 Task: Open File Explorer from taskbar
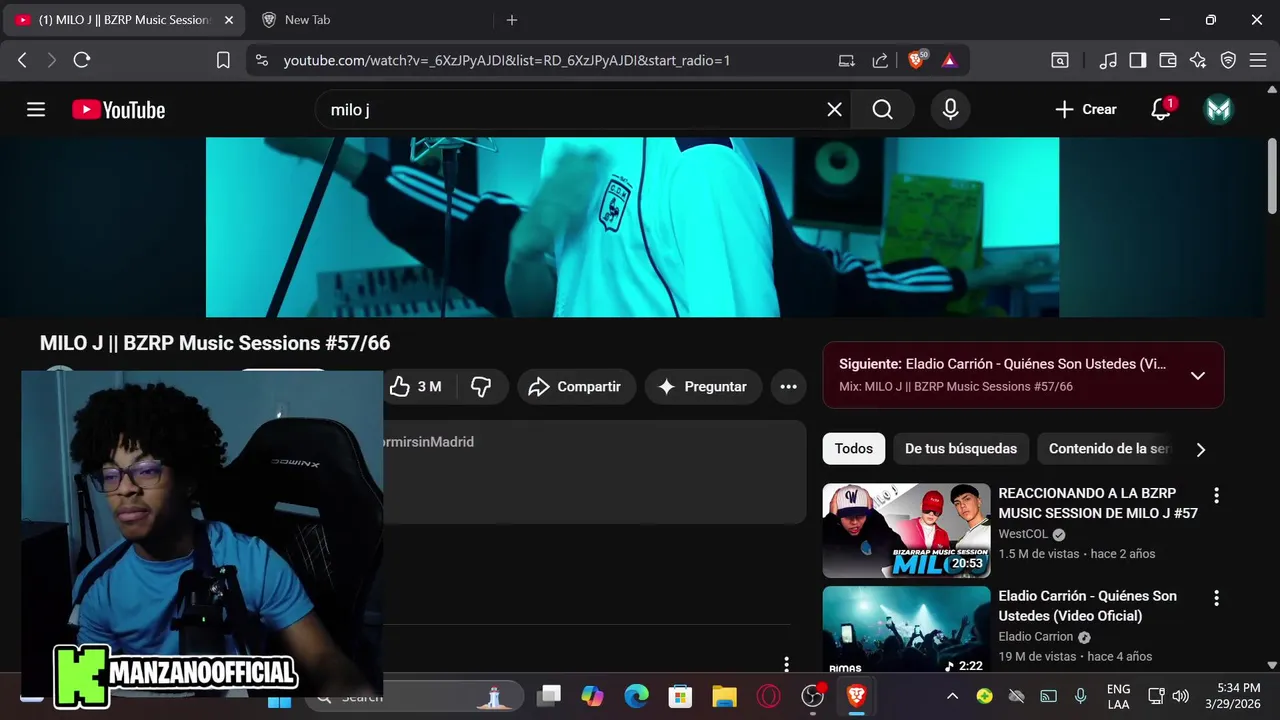725,696
